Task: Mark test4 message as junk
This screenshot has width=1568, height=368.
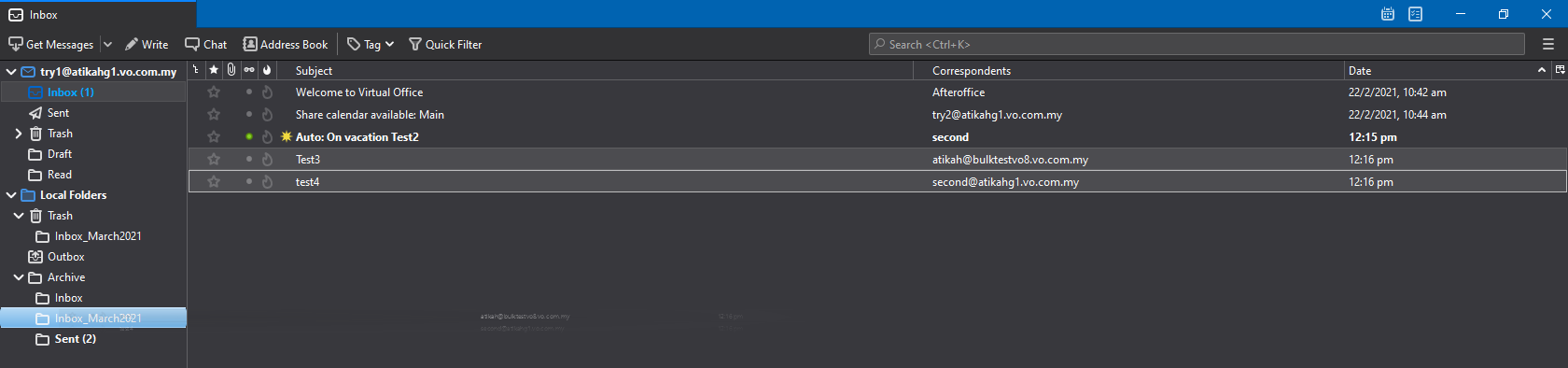Action: (267, 182)
